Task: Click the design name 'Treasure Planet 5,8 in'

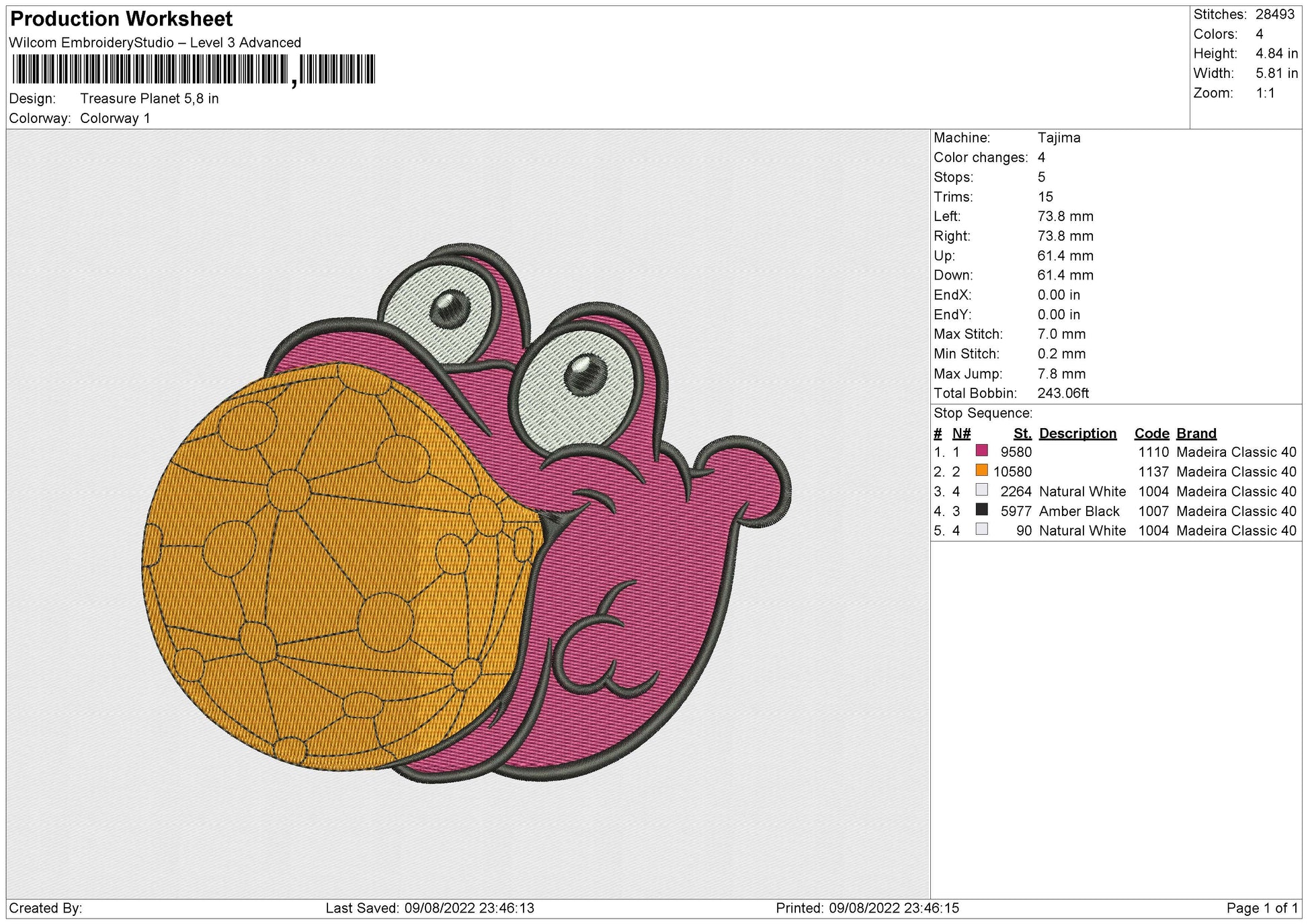Action: click(x=149, y=99)
